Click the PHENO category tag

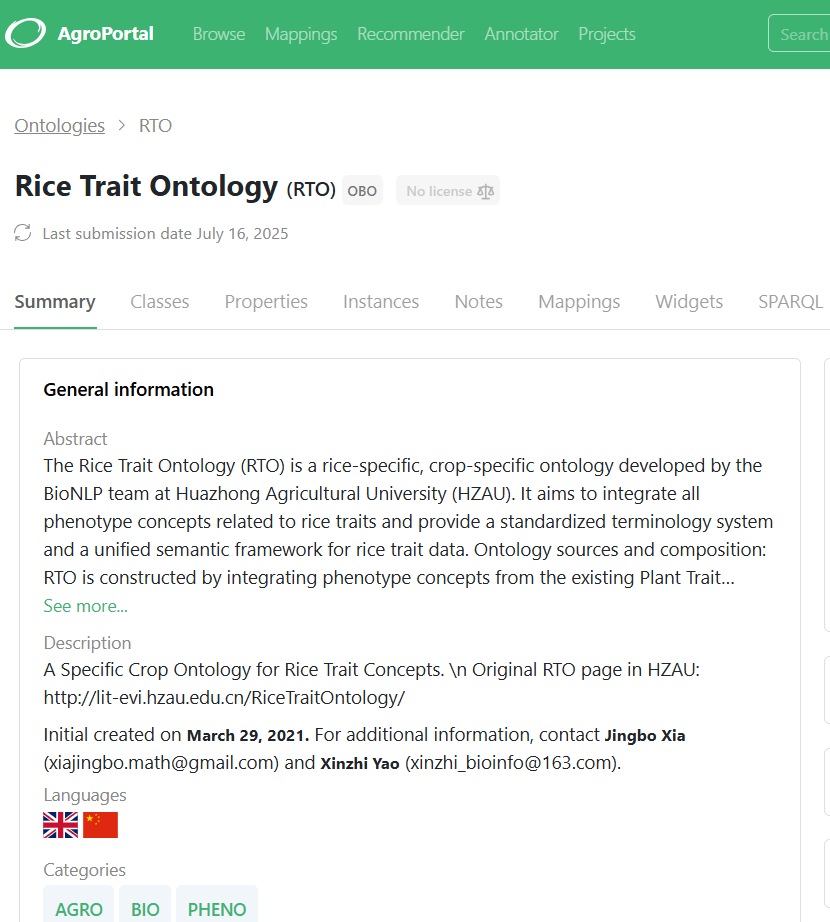pos(217,908)
